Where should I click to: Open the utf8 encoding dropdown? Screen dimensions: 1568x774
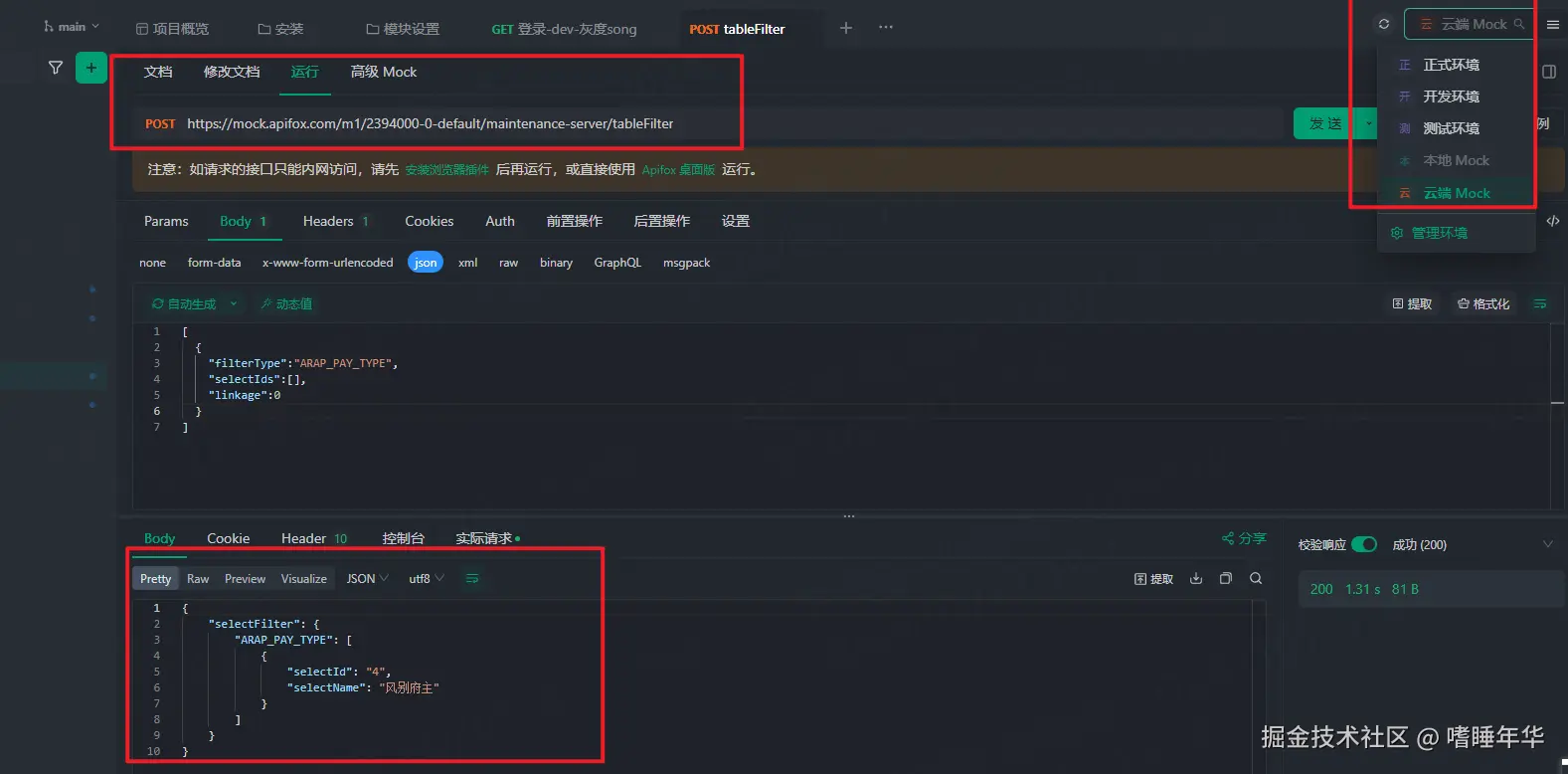click(427, 578)
